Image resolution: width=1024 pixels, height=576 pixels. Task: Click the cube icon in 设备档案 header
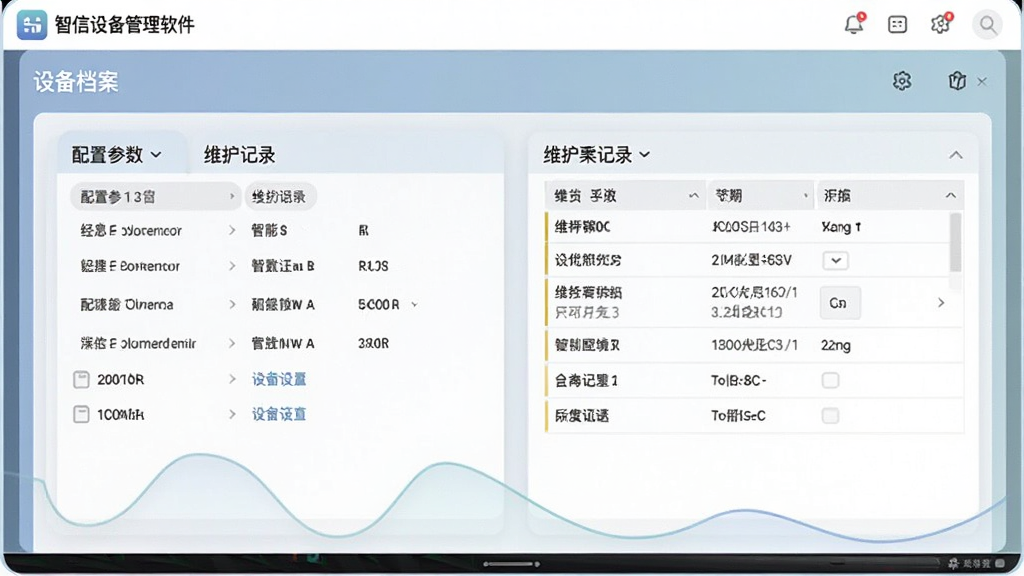[957, 81]
